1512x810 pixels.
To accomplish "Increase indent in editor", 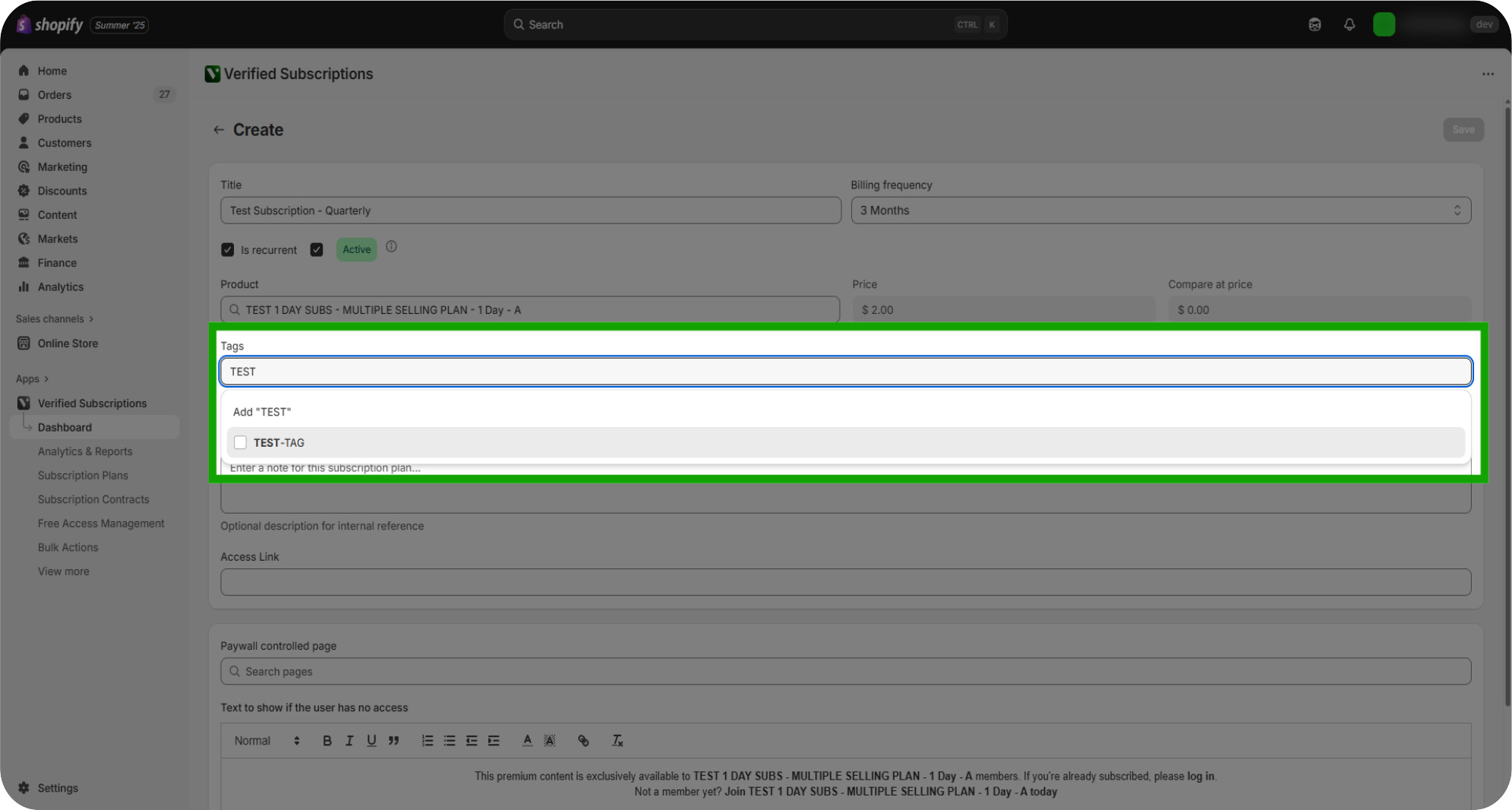I will coord(494,741).
